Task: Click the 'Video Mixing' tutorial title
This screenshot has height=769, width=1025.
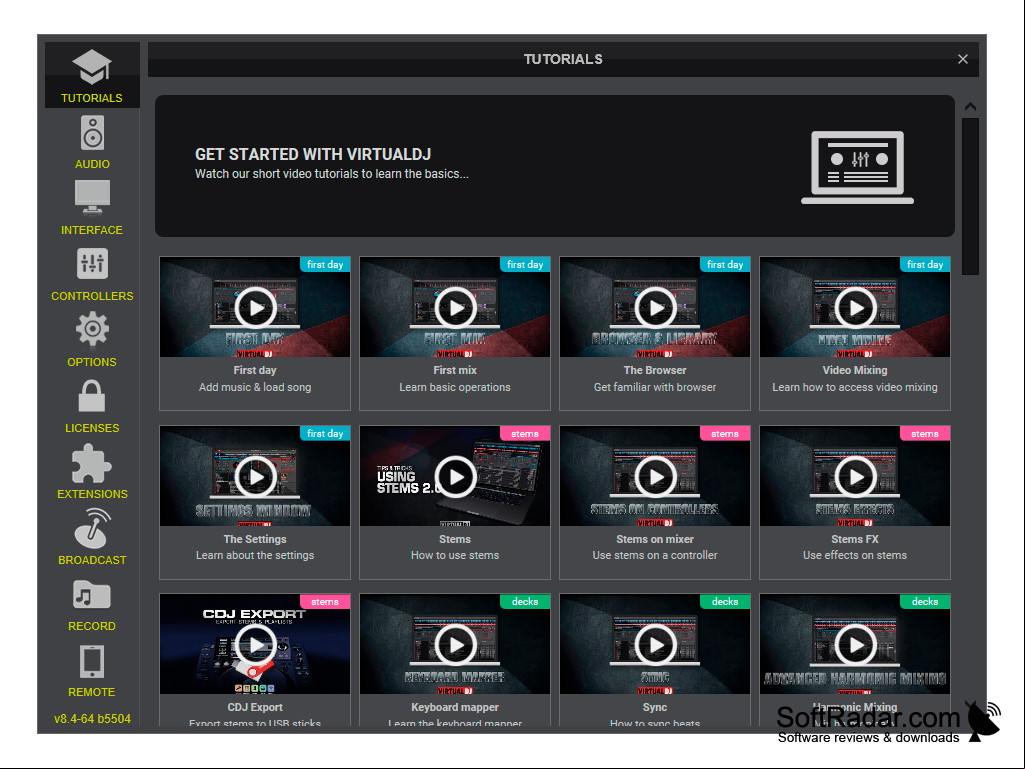Action: pos(855,370)
